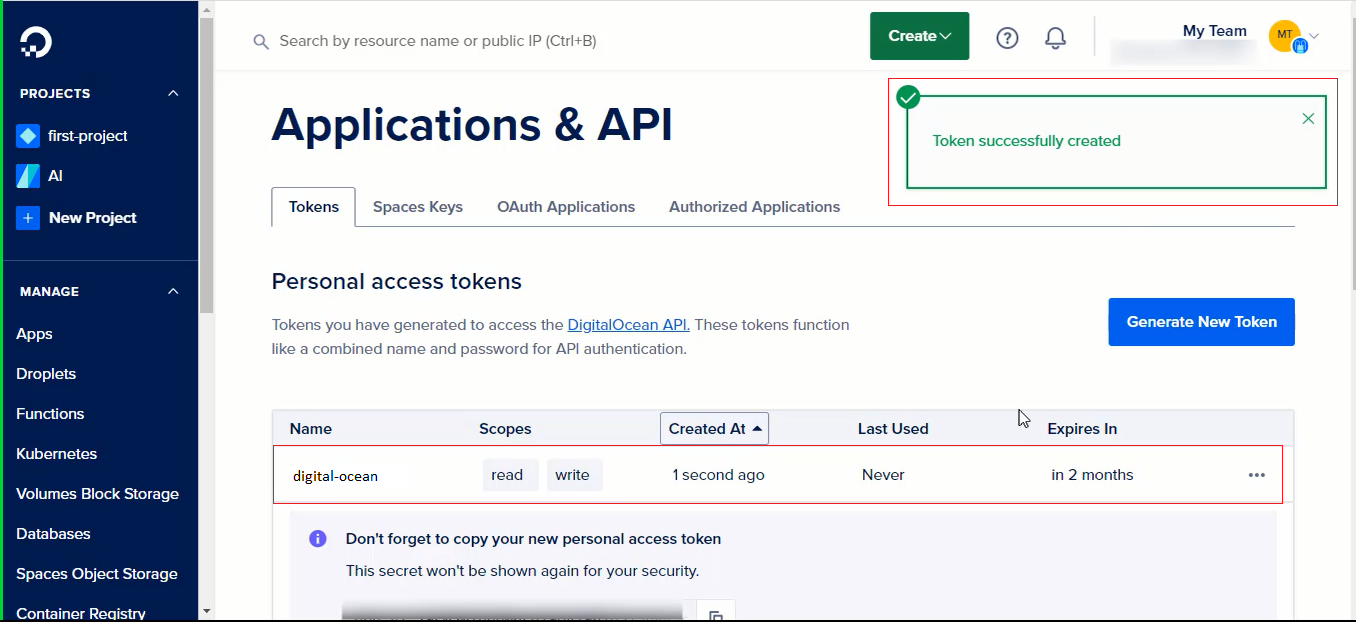The height and width of the screenshot is (622, 1356).
Task: Click the Generate New Token button
Action: point(1201,322)
